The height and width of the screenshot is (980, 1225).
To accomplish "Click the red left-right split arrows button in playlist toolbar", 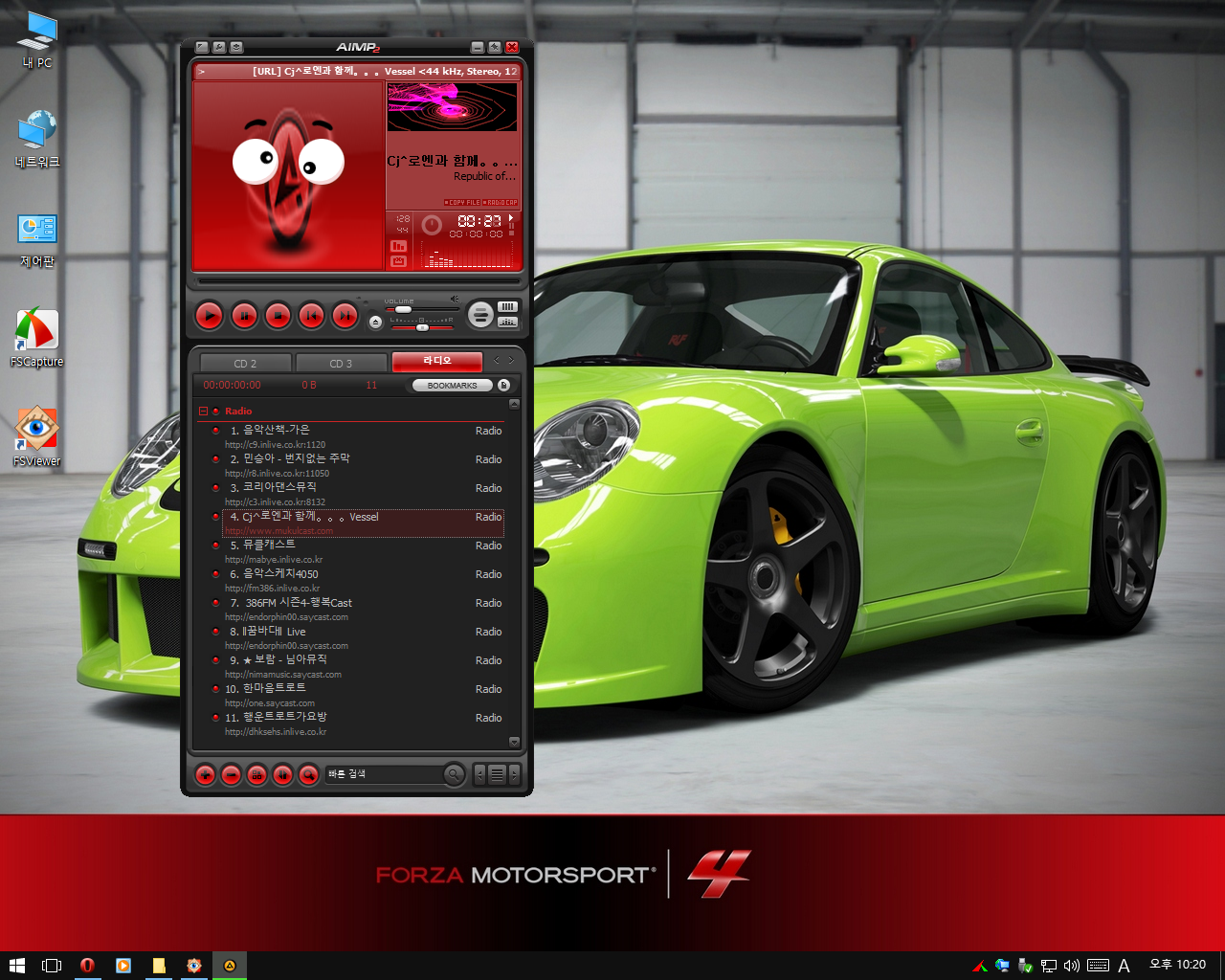I will [x=282, y=774].
